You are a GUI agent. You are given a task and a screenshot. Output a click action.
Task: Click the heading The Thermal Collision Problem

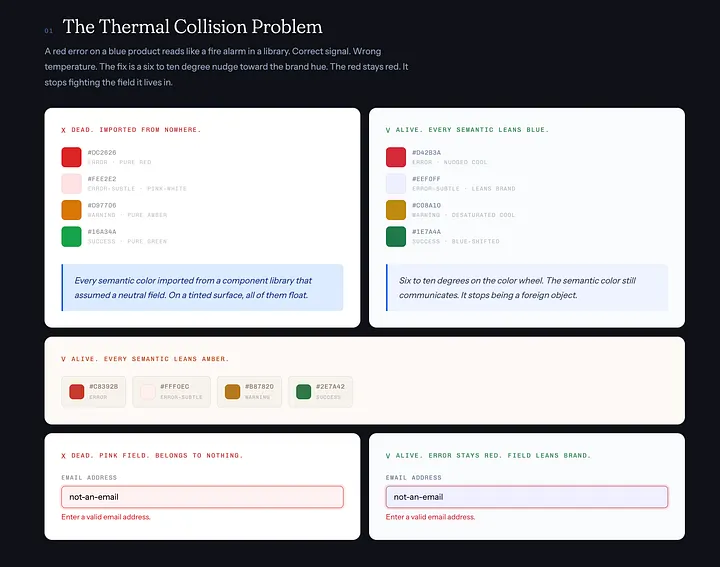point(192,27)
